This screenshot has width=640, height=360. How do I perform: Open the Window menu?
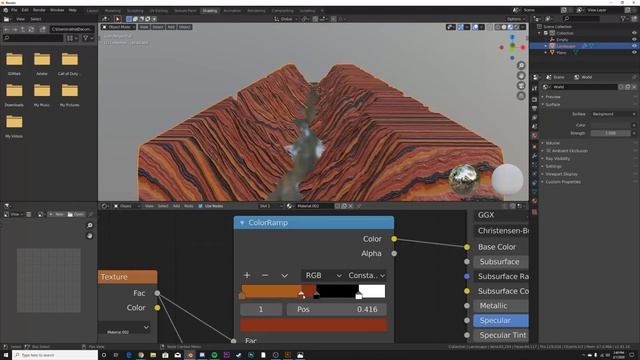click(x=57, y=10)
